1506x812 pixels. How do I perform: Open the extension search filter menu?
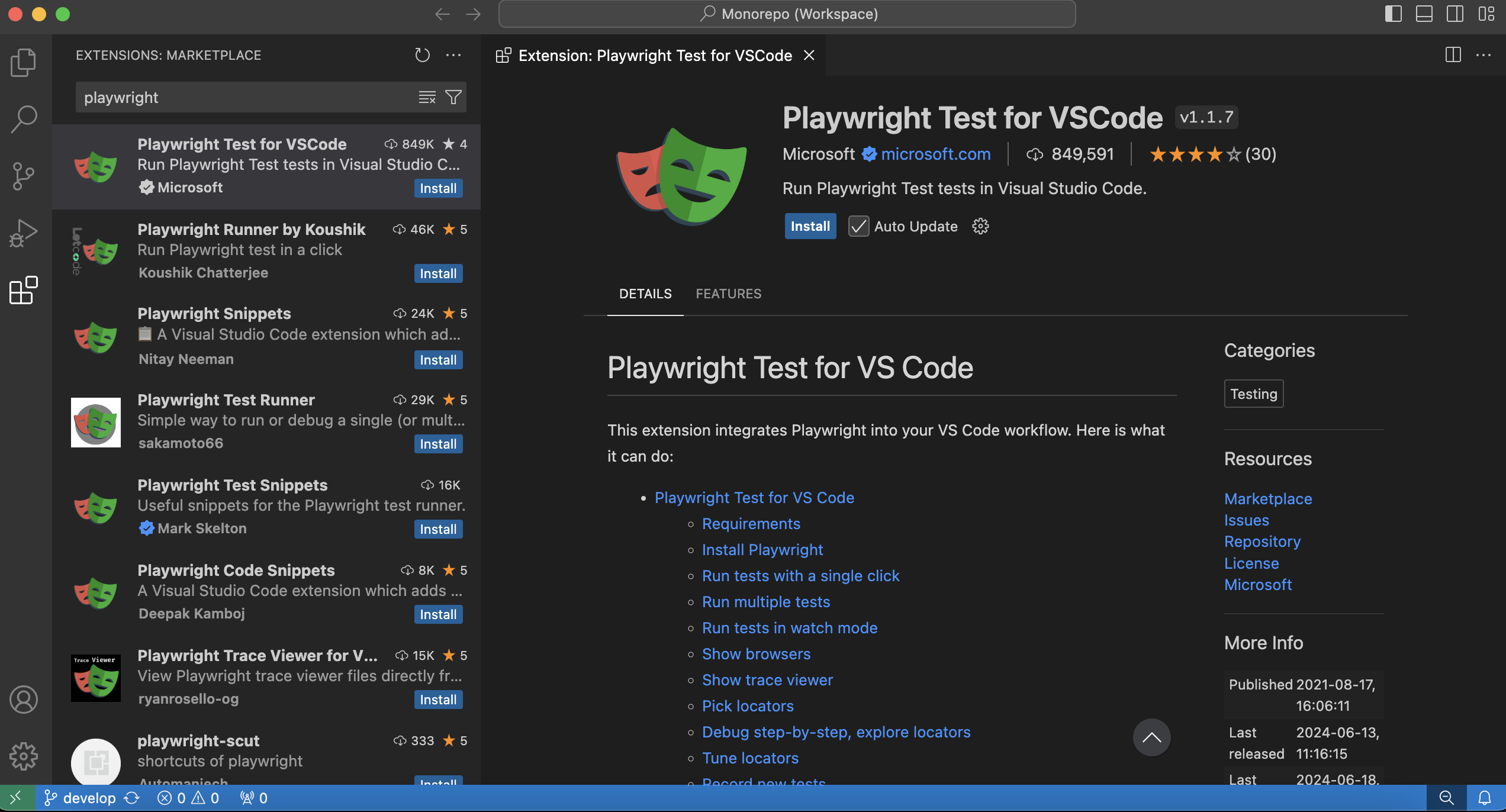click(453, 97)
